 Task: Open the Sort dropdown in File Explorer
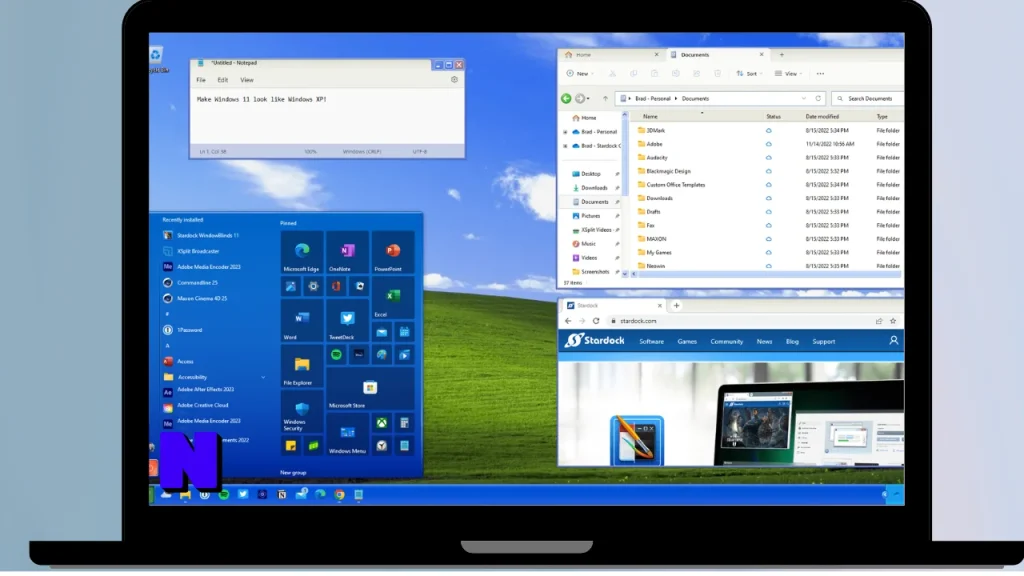tap(749, 74)
